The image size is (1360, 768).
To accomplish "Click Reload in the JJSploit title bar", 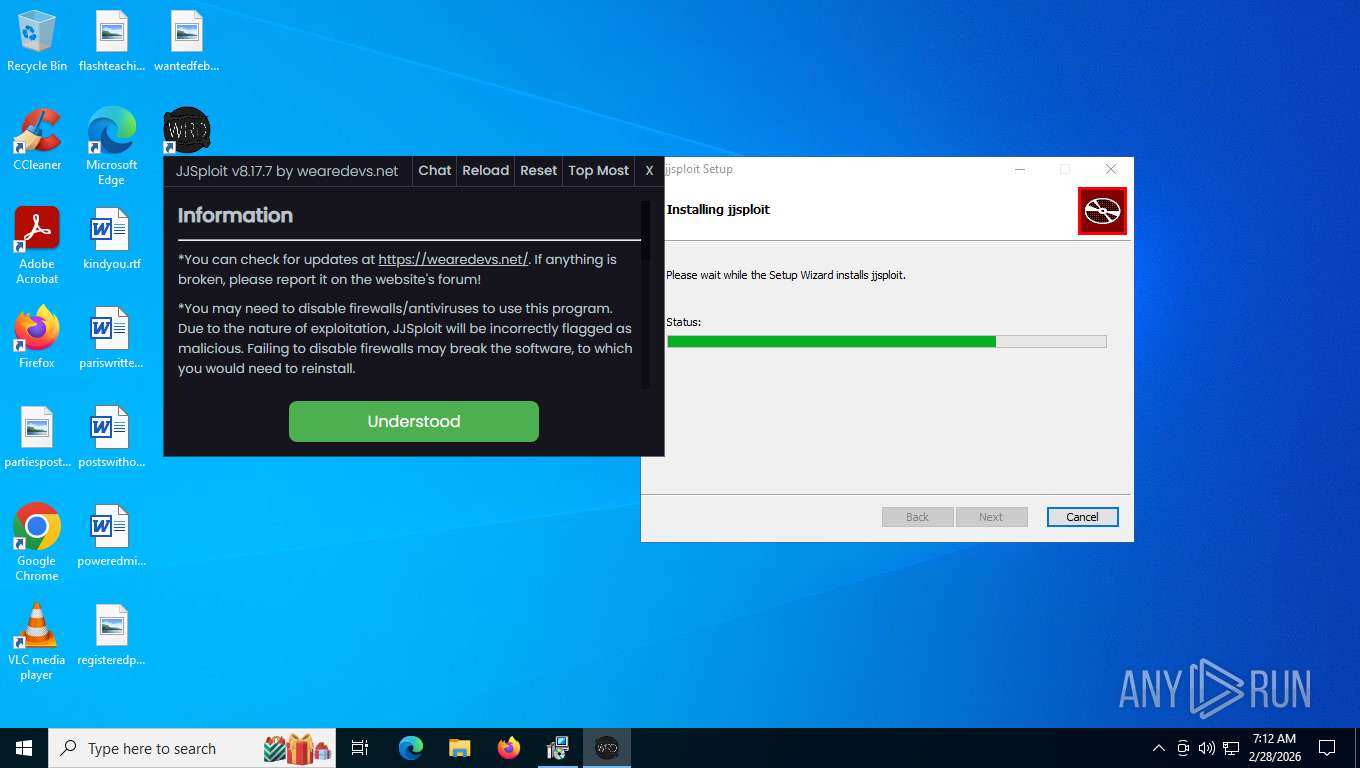I will pos(486,171).
